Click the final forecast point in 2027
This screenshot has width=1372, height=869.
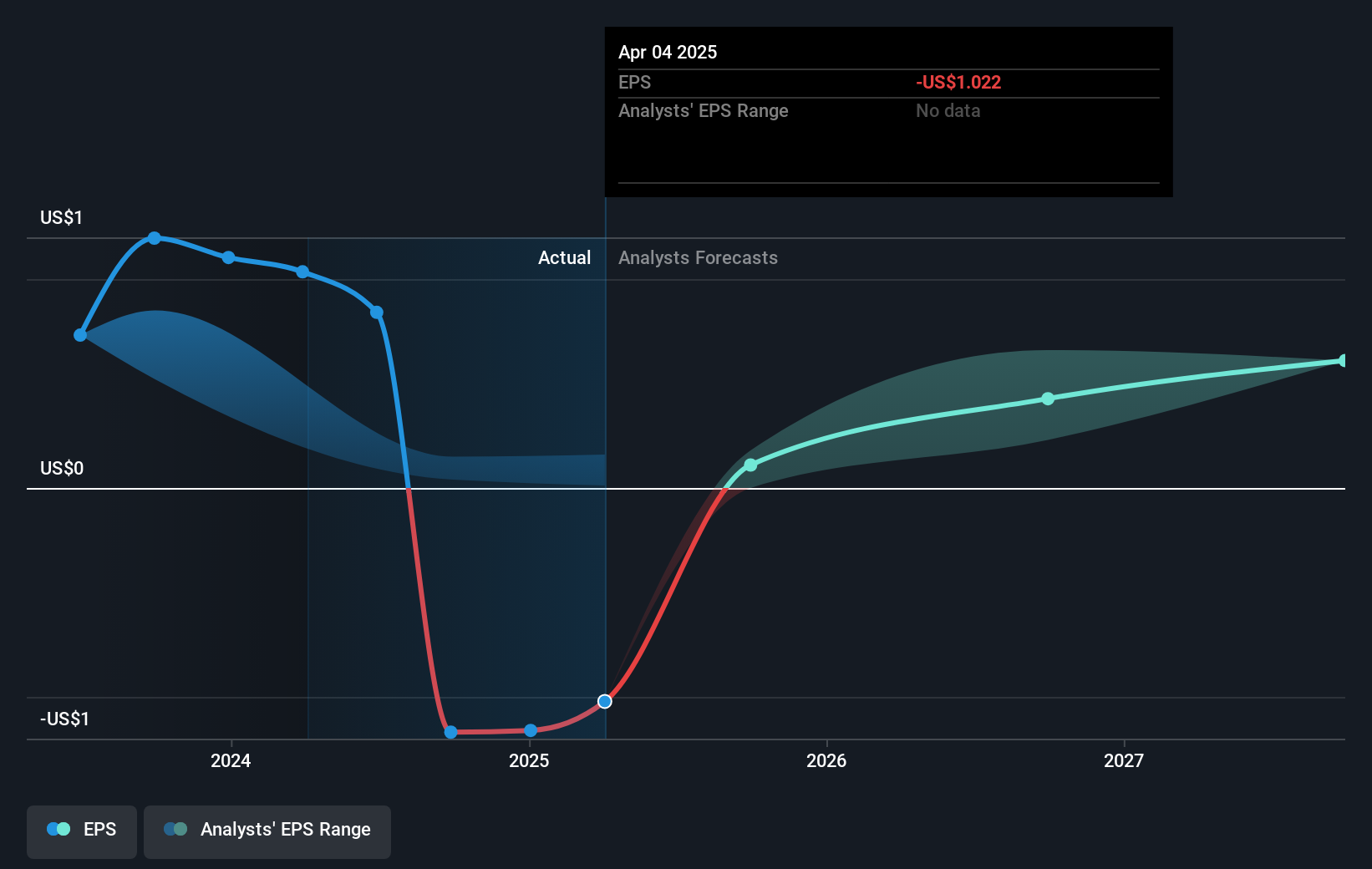[x=1344, y=361]
